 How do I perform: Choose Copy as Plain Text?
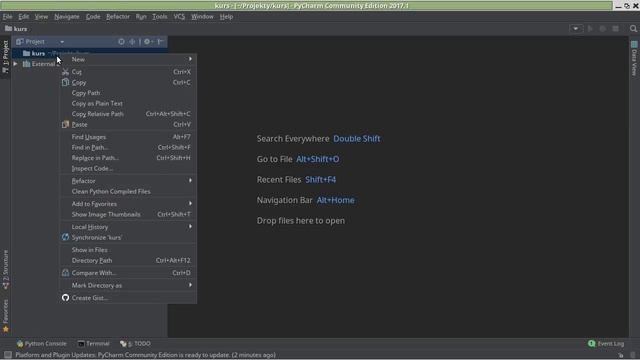[128, 104]
